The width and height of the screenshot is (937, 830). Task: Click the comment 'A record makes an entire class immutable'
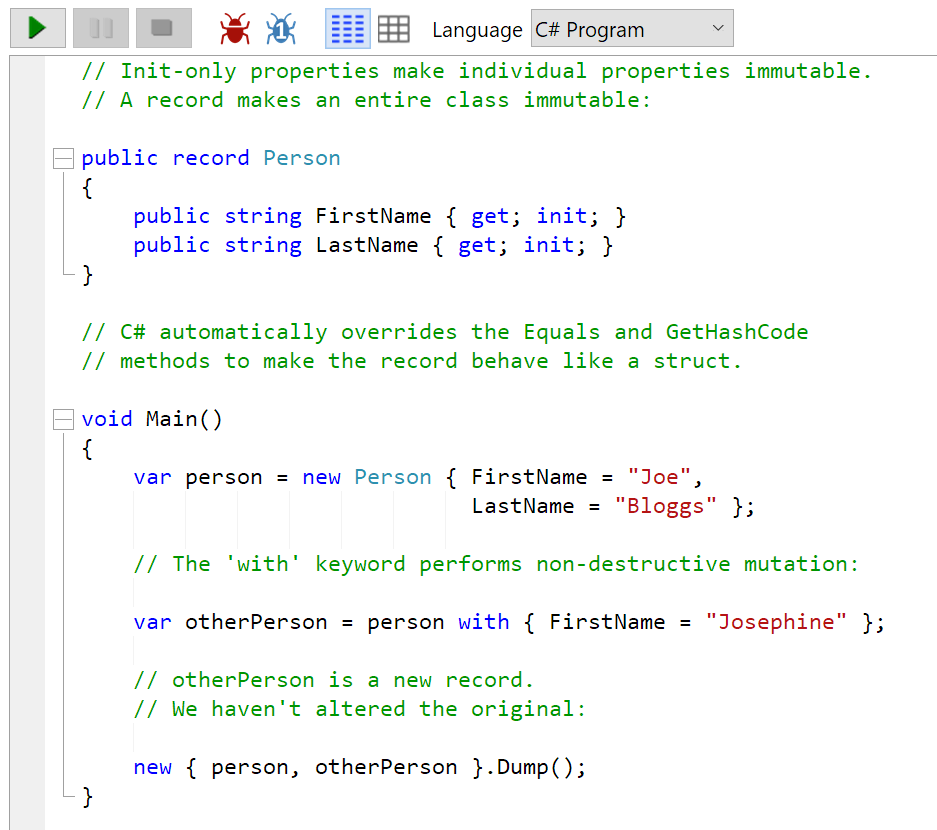point(366,100)
